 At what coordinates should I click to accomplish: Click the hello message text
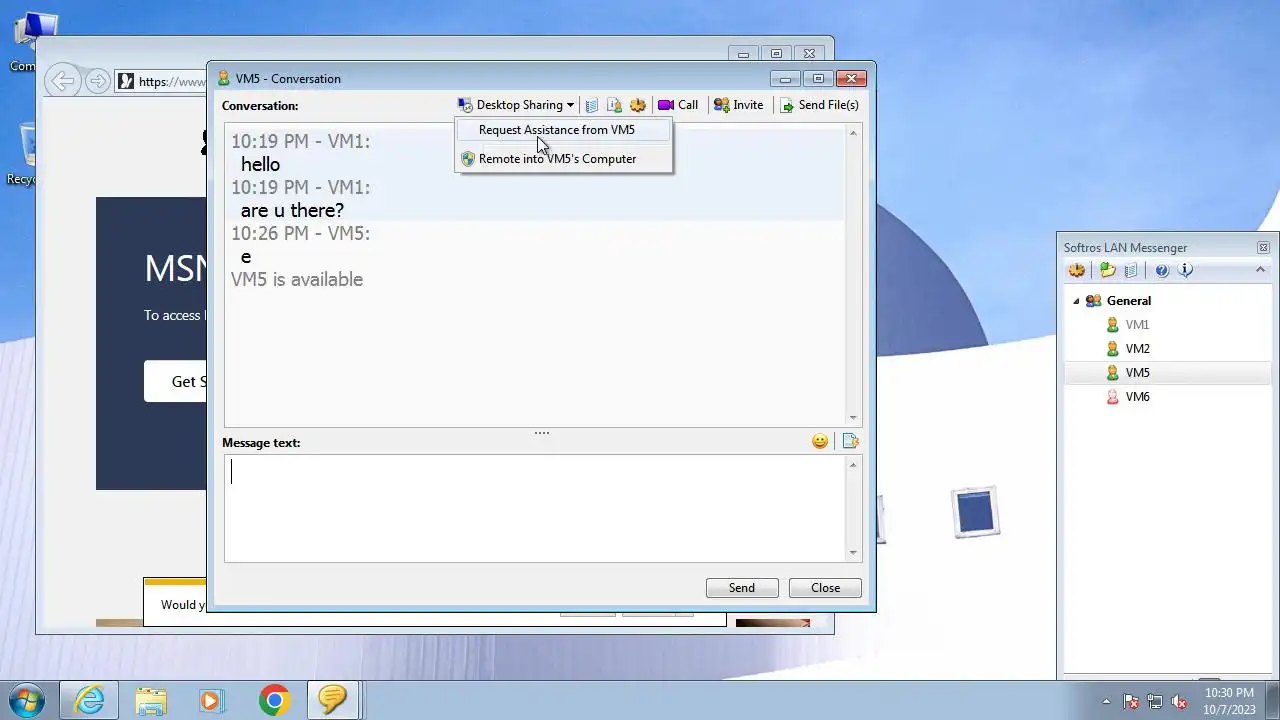[260, 164]
